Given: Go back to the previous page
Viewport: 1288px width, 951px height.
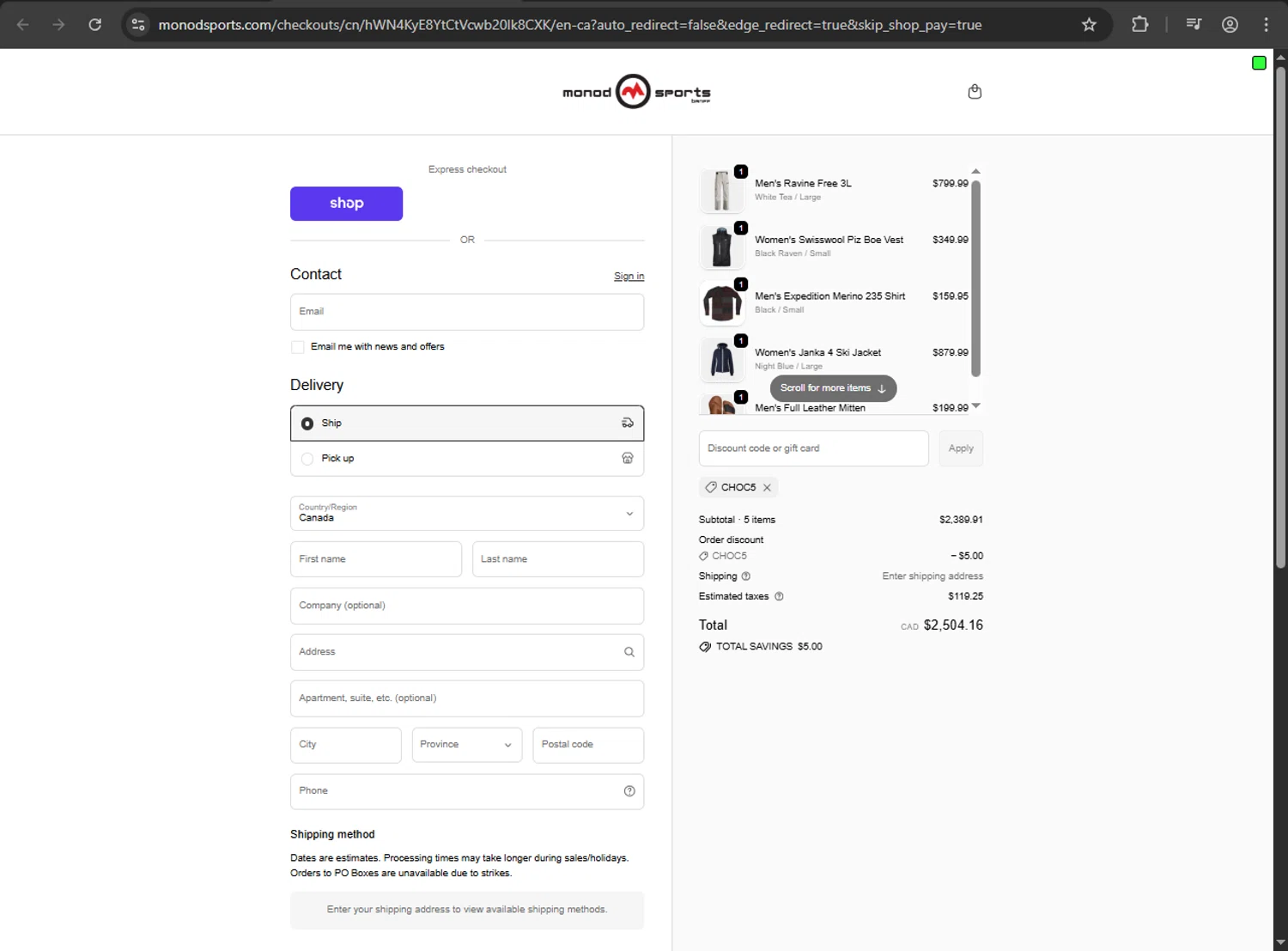Looking at the screenshot, I should [x=23, y=24].
